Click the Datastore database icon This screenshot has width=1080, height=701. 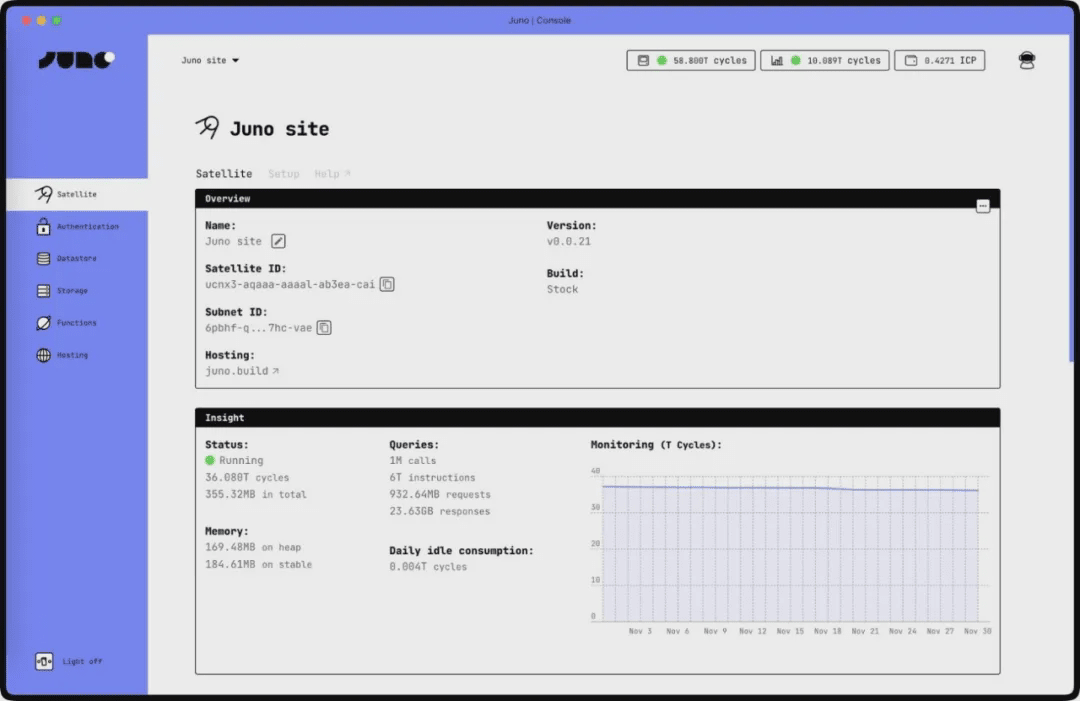[43, 258]
